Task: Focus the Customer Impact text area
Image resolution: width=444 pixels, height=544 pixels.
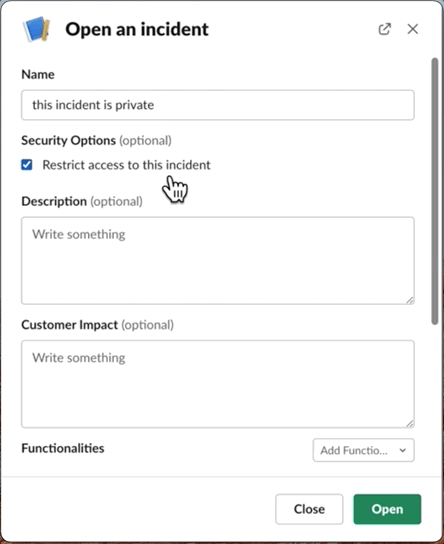Action: (218, 384)
